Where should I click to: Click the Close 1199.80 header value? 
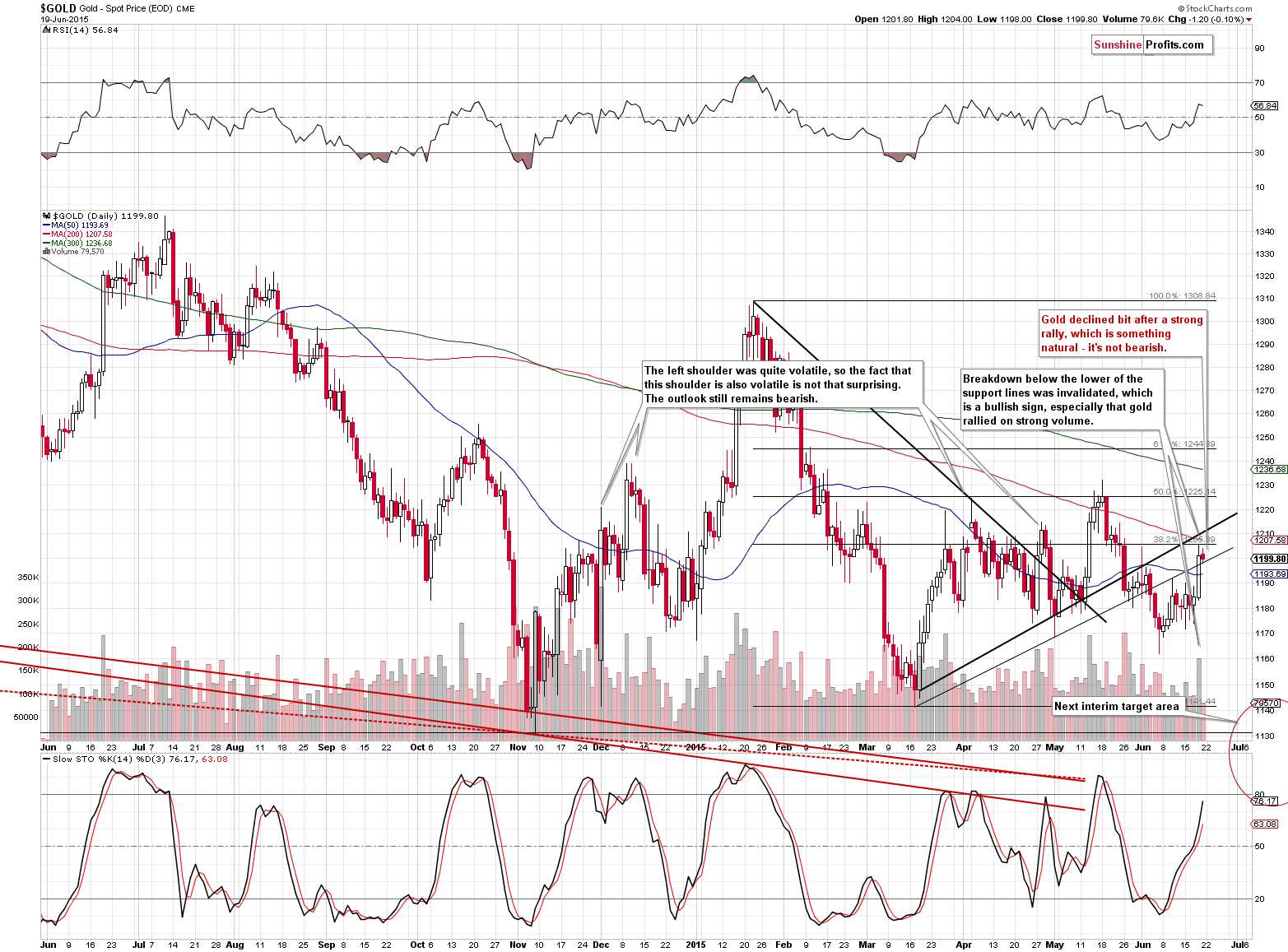1067,19
